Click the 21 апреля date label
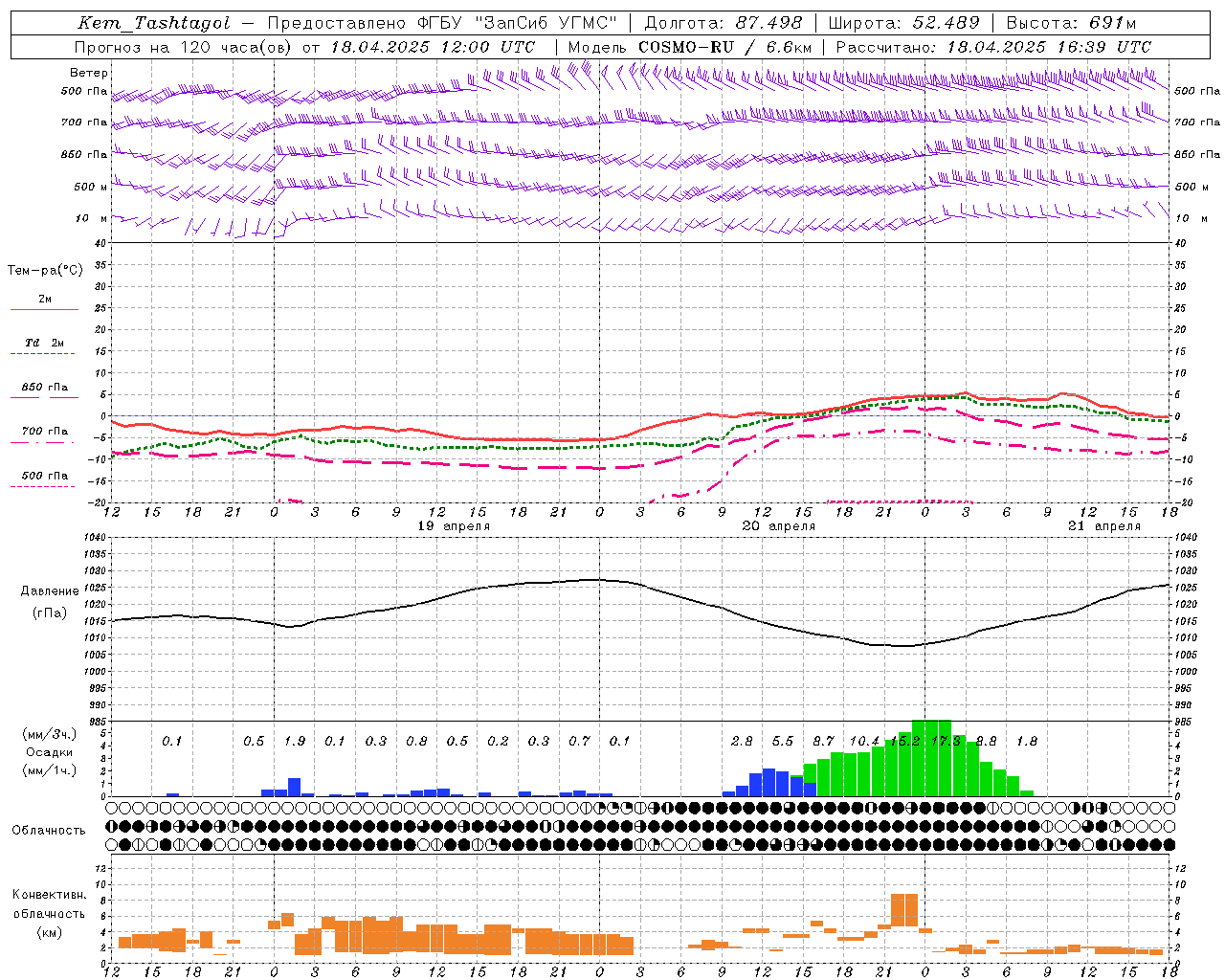Image resolution: width=1225 pixels, height=980 pixels. [x=1104, y=526]
